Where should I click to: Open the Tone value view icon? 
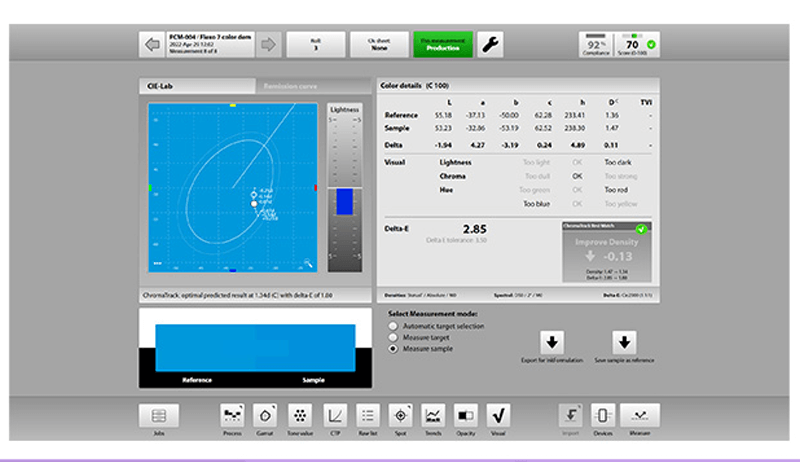tap(300, 416)
